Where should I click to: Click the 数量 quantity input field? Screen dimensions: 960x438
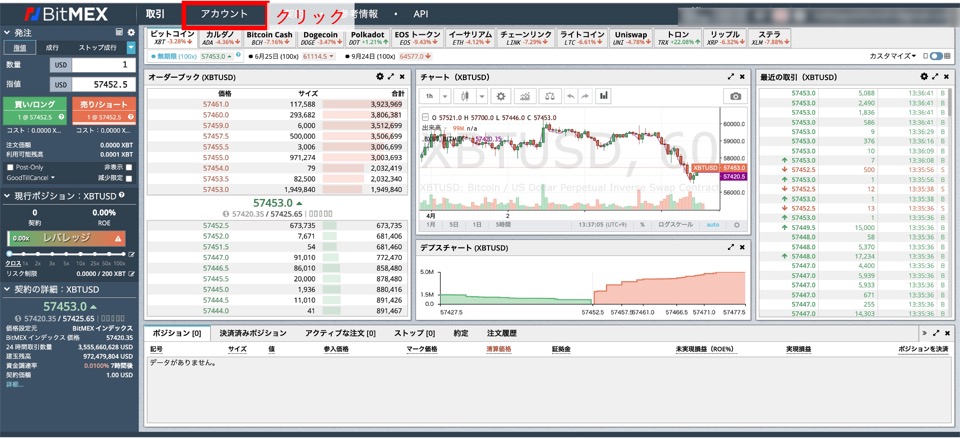(104, 66)
